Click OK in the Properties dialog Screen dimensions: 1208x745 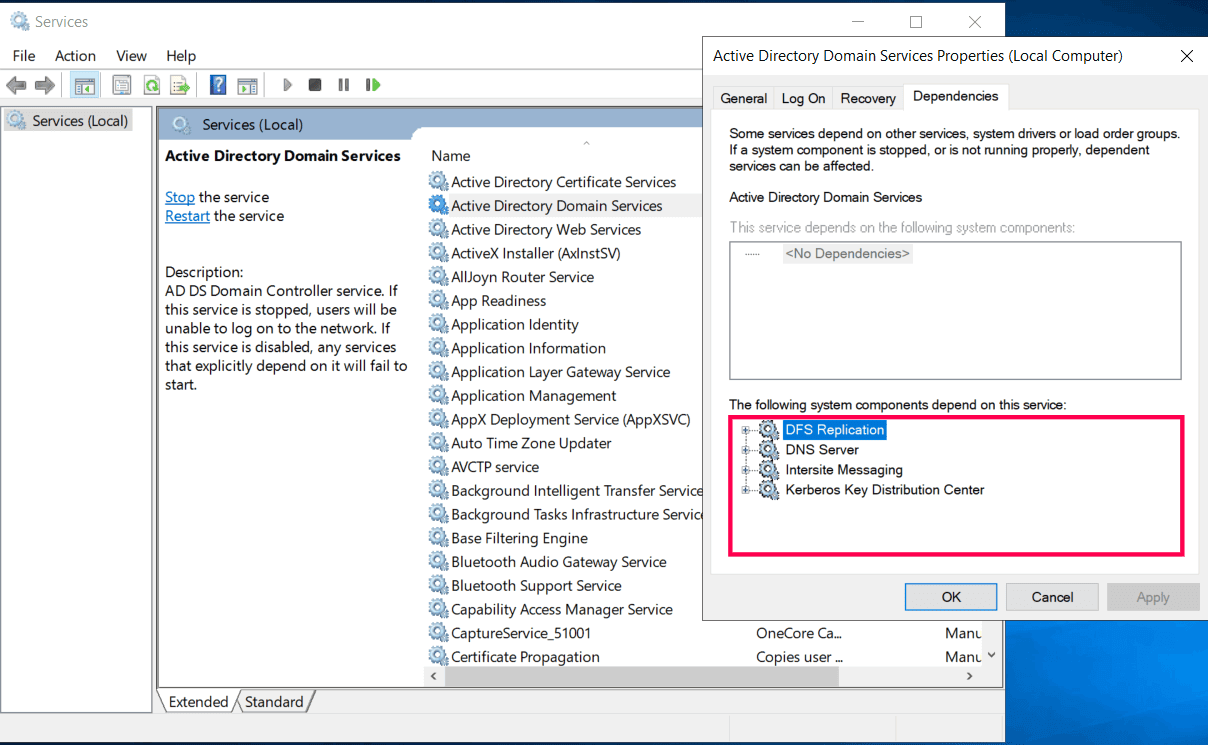click(x=950, y=596)
